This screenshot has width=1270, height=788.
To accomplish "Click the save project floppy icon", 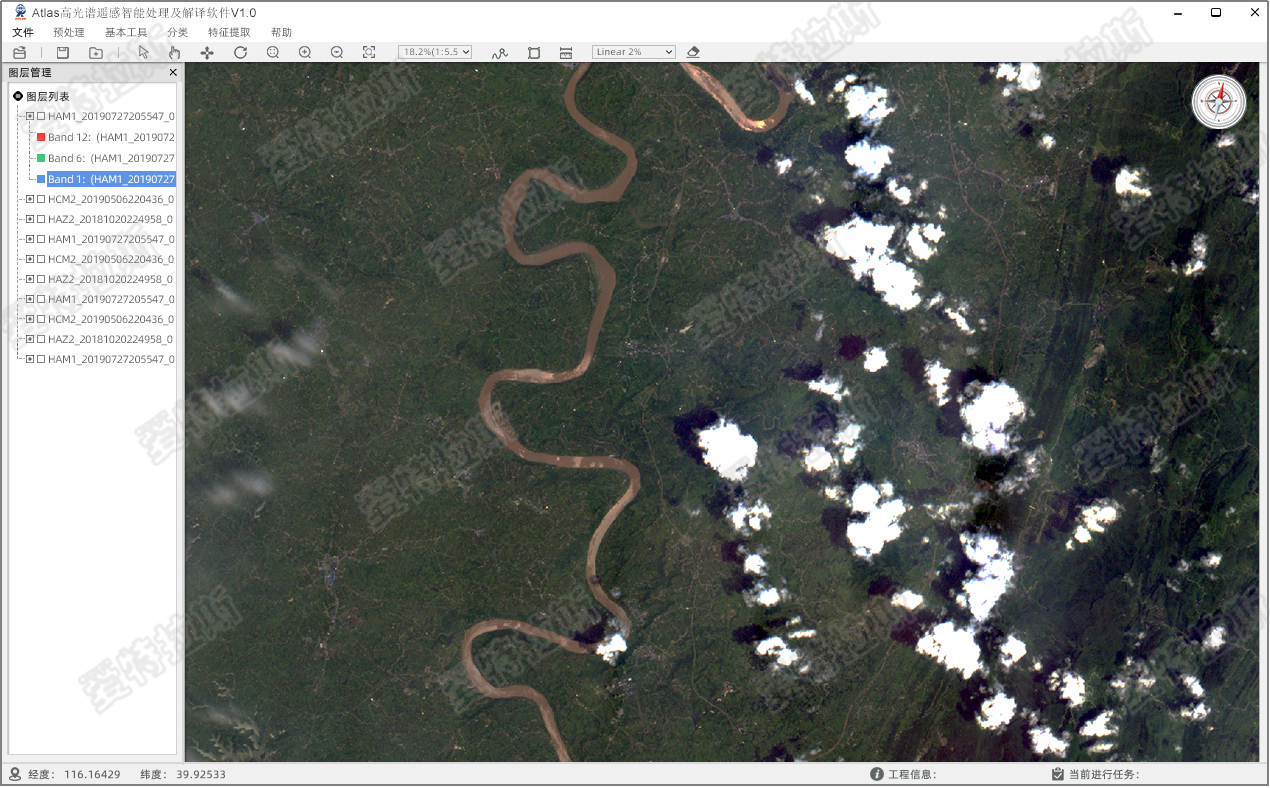I will (x=63, y=52).
